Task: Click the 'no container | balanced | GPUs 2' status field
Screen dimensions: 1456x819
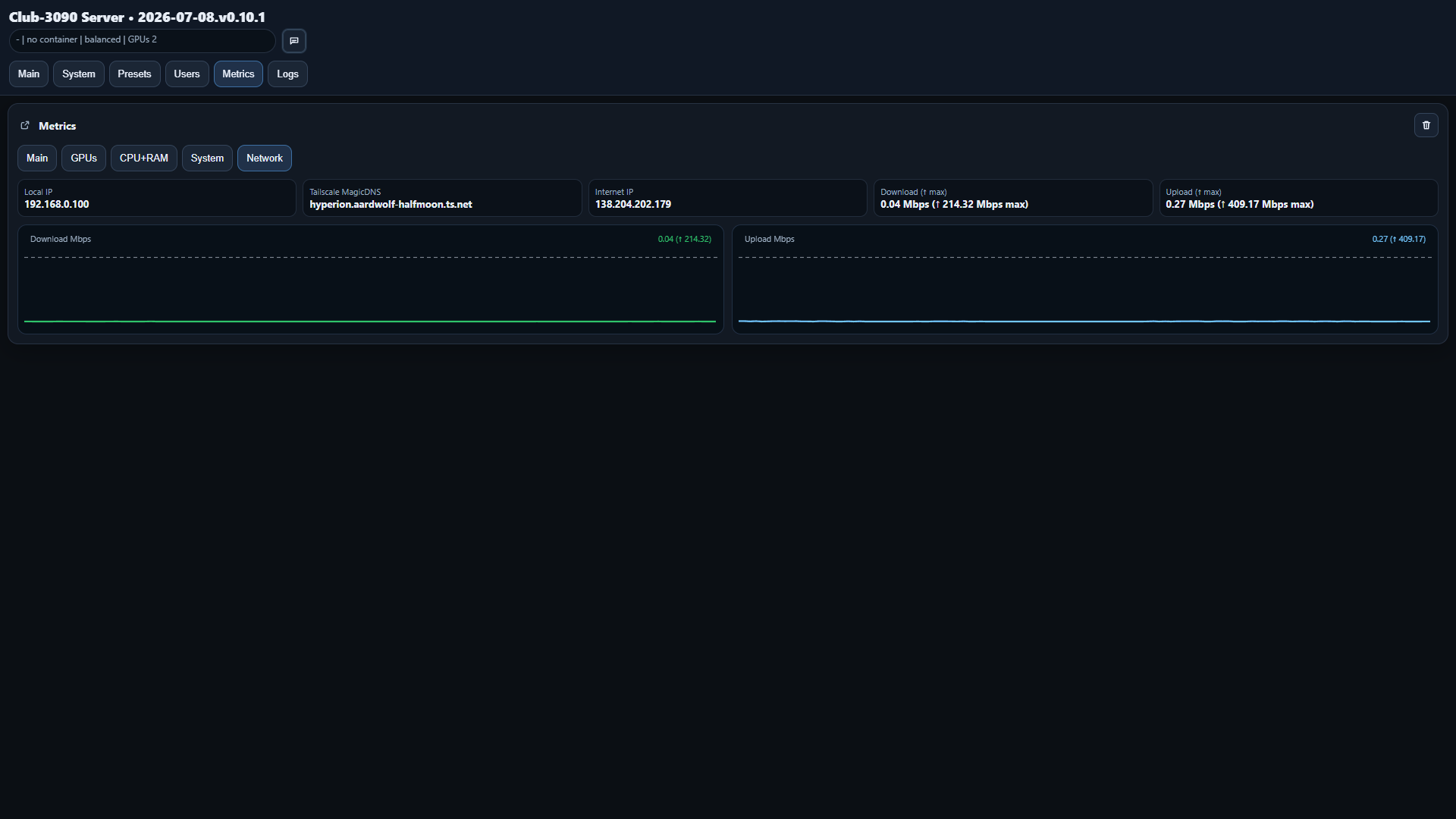Action: coord(143,40)
